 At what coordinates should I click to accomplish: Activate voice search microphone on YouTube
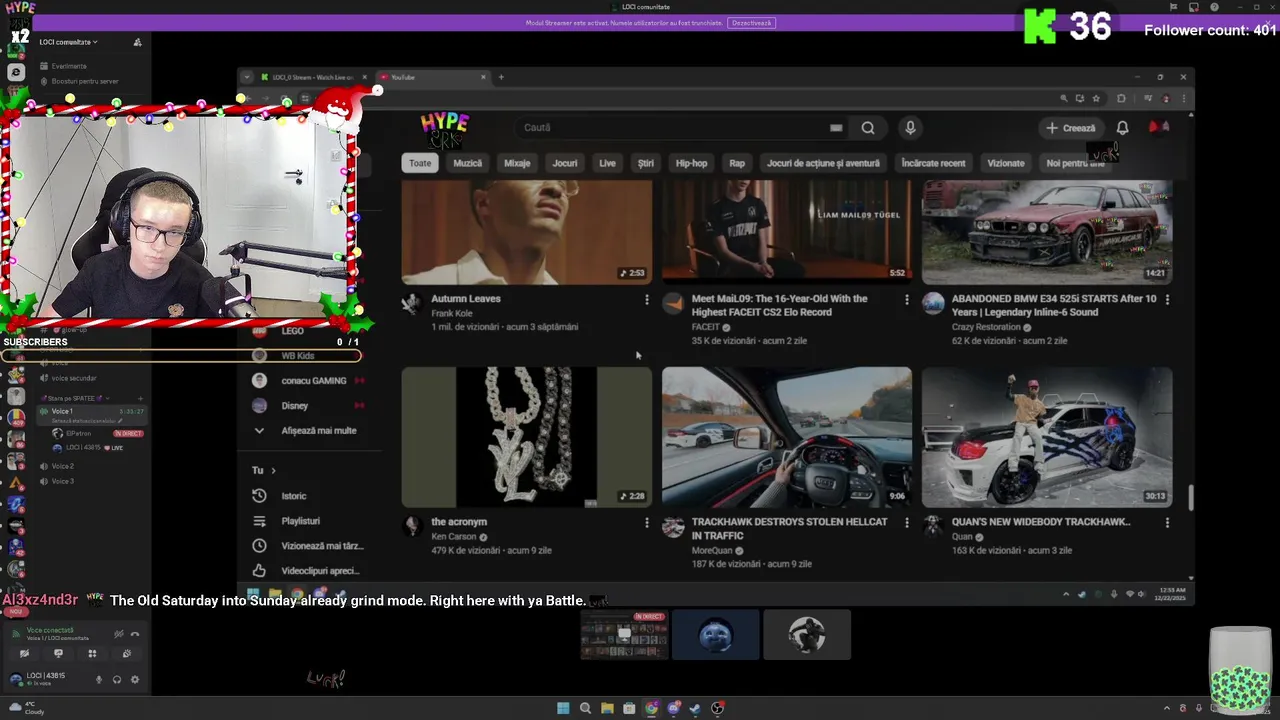[x=910, y=128]
